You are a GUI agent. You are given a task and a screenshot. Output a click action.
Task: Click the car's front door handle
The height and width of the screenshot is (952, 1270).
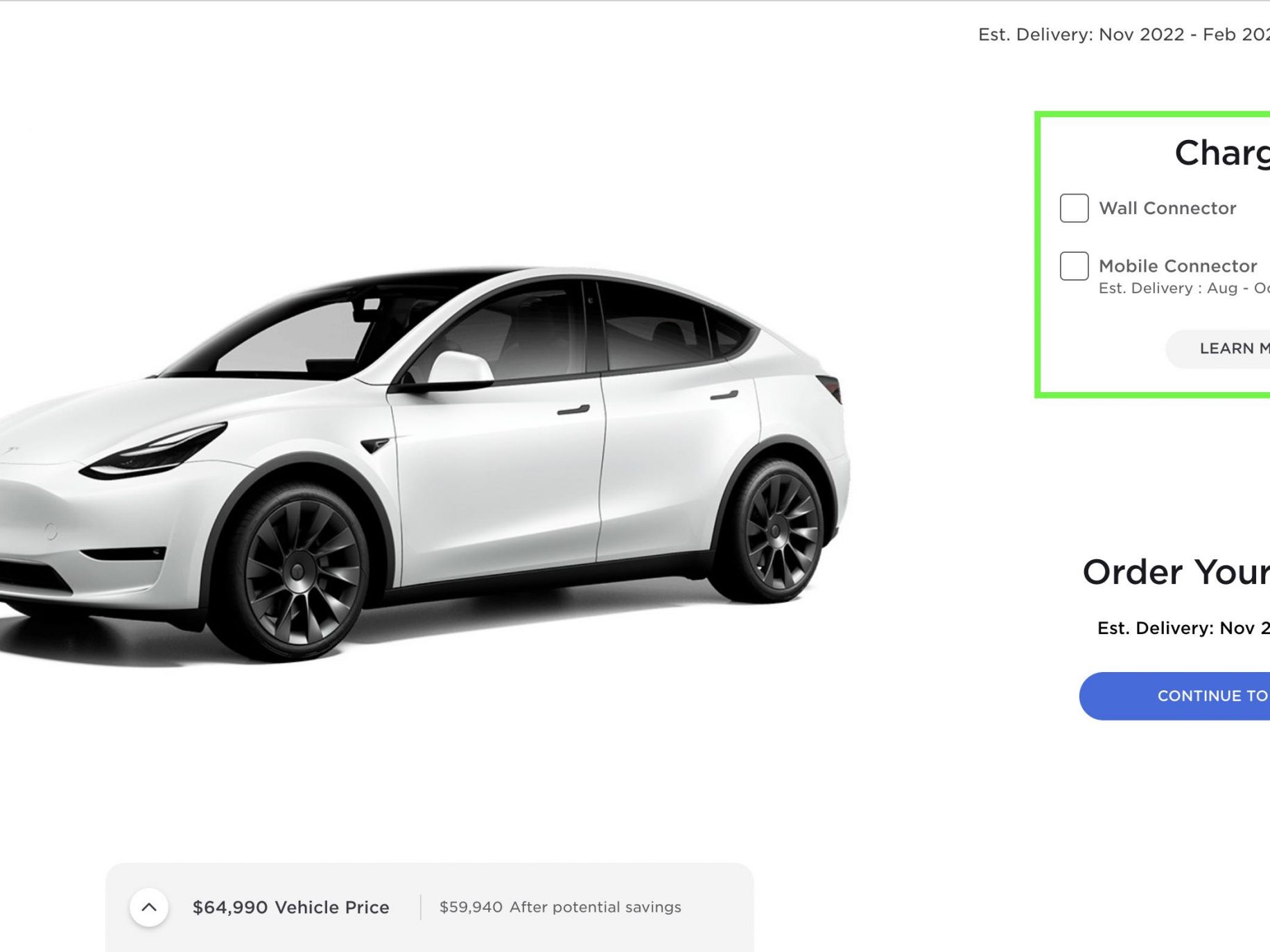coord(573,409)
